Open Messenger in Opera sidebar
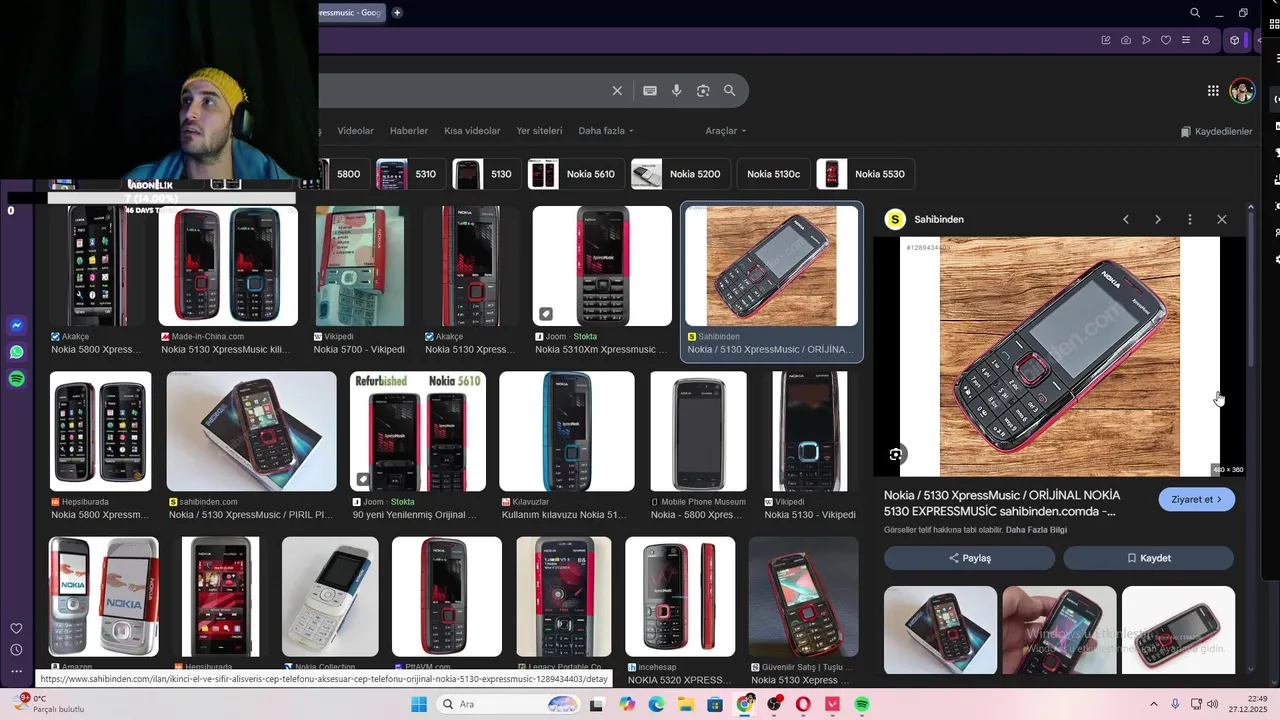1280x720 pixels. point(16,326)
